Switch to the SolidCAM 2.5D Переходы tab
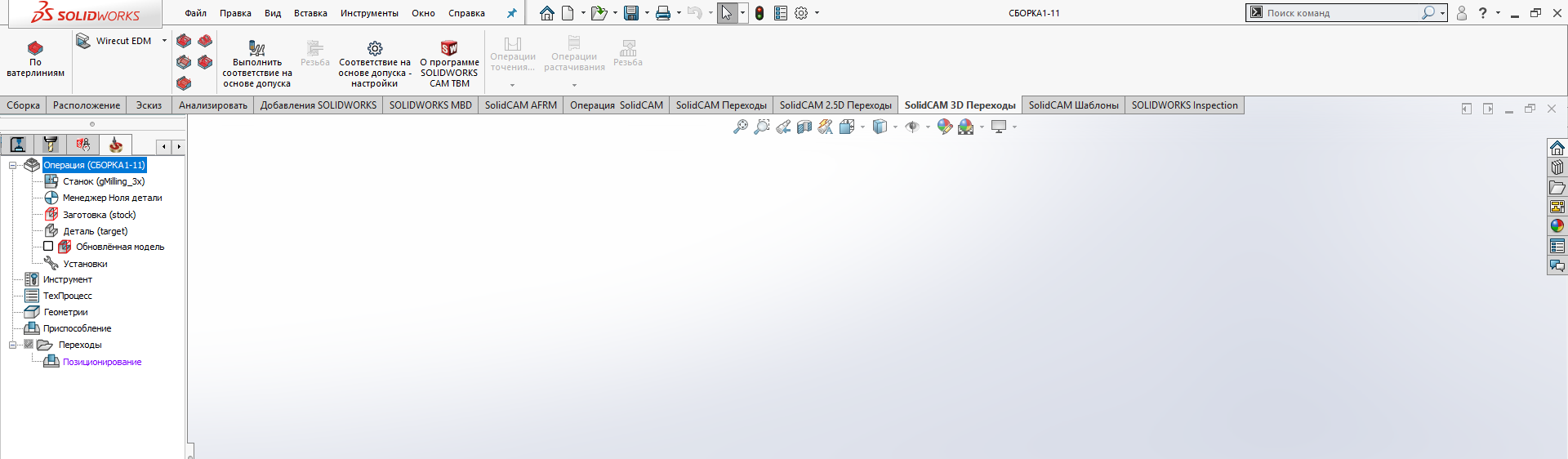Screen dimensions: 1568x459 point(835,105)
